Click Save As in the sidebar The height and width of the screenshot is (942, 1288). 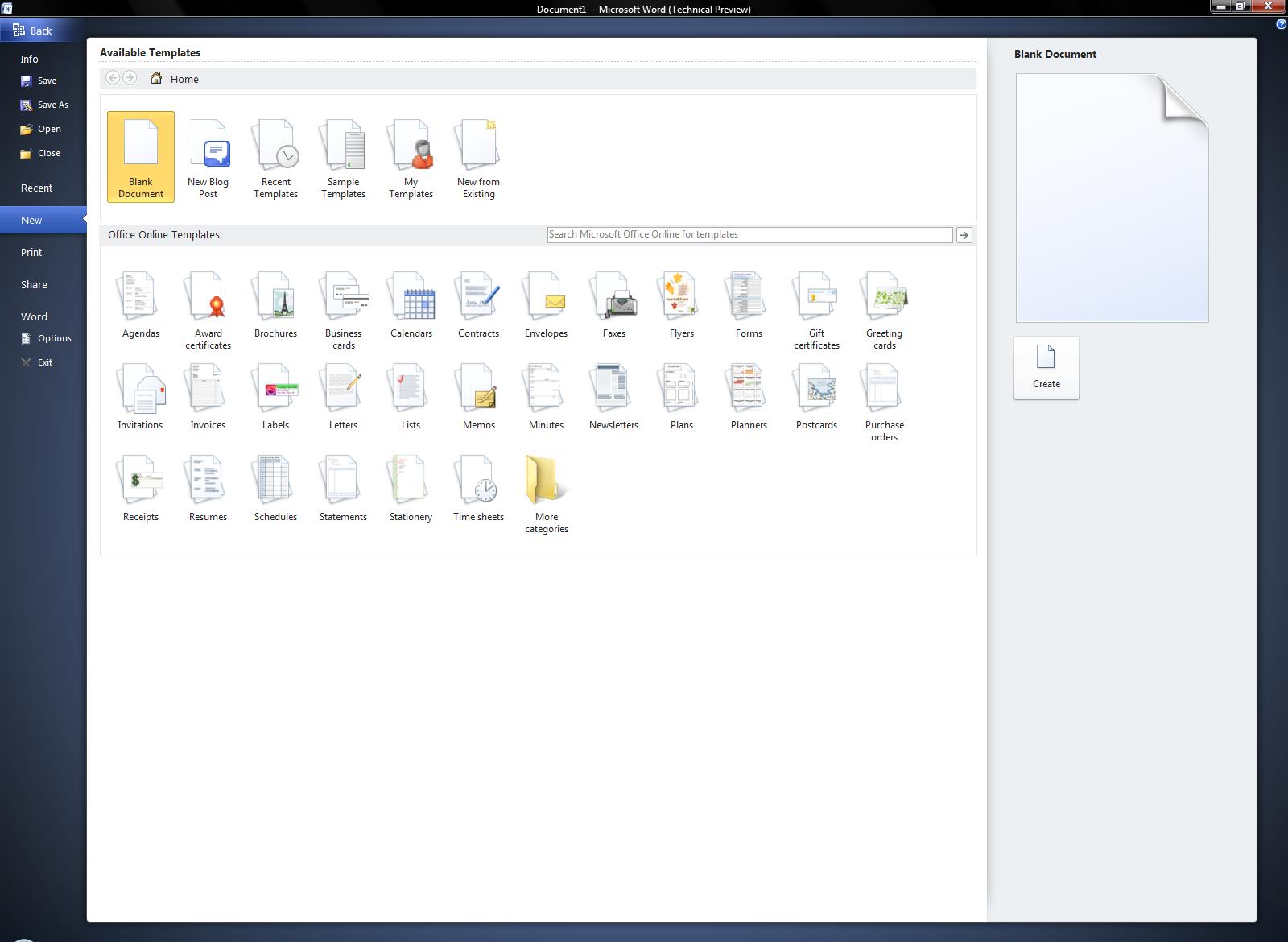tap(52, 105)
